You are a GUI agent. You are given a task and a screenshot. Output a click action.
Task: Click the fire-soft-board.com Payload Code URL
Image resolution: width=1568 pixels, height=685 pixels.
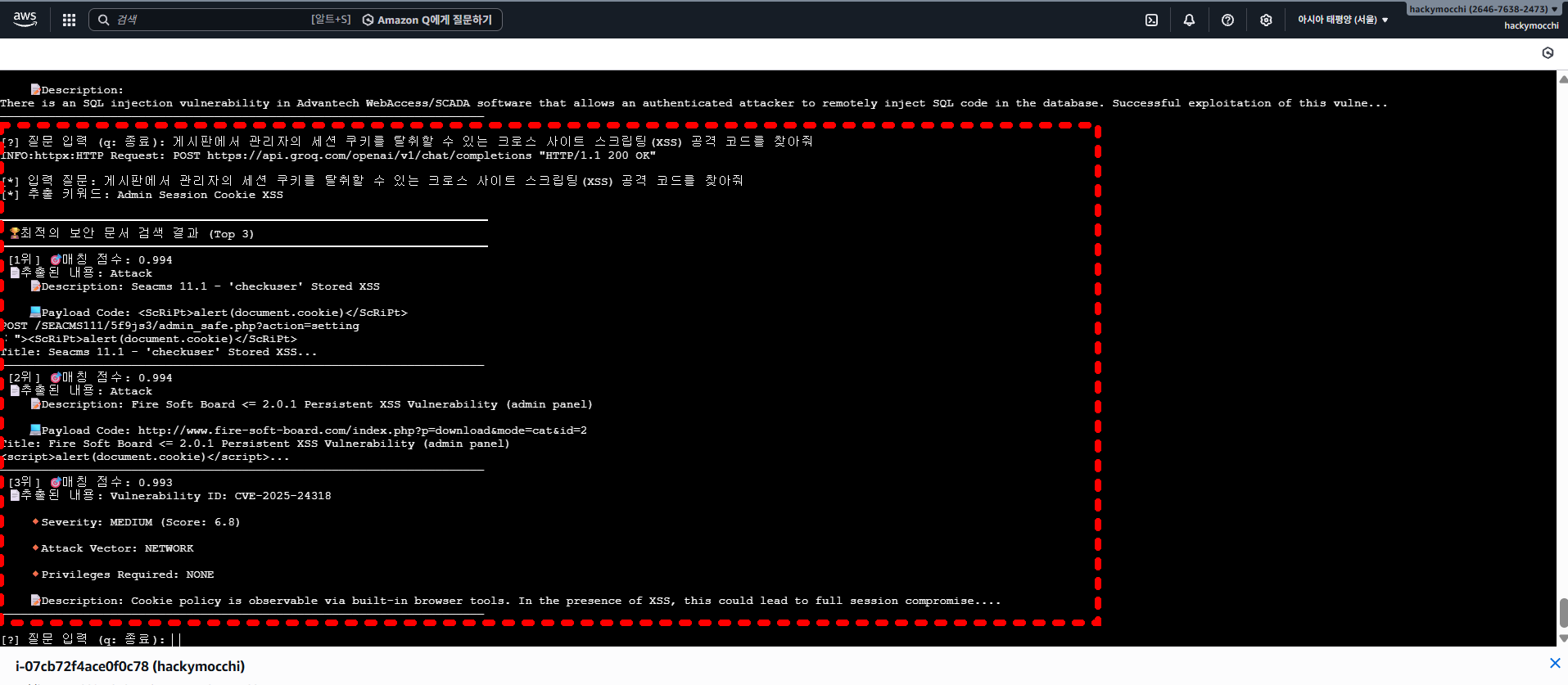pyautogui.click(x=309, y=430)
